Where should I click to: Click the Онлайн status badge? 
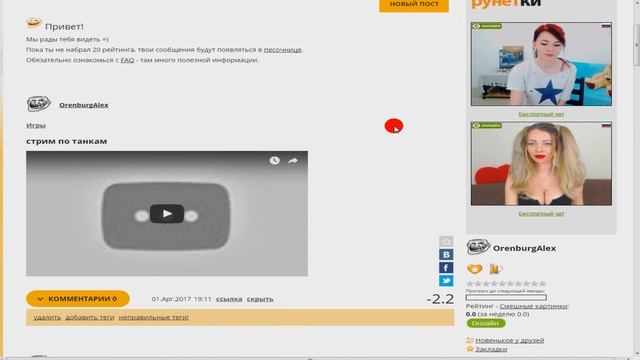[486, 323]
